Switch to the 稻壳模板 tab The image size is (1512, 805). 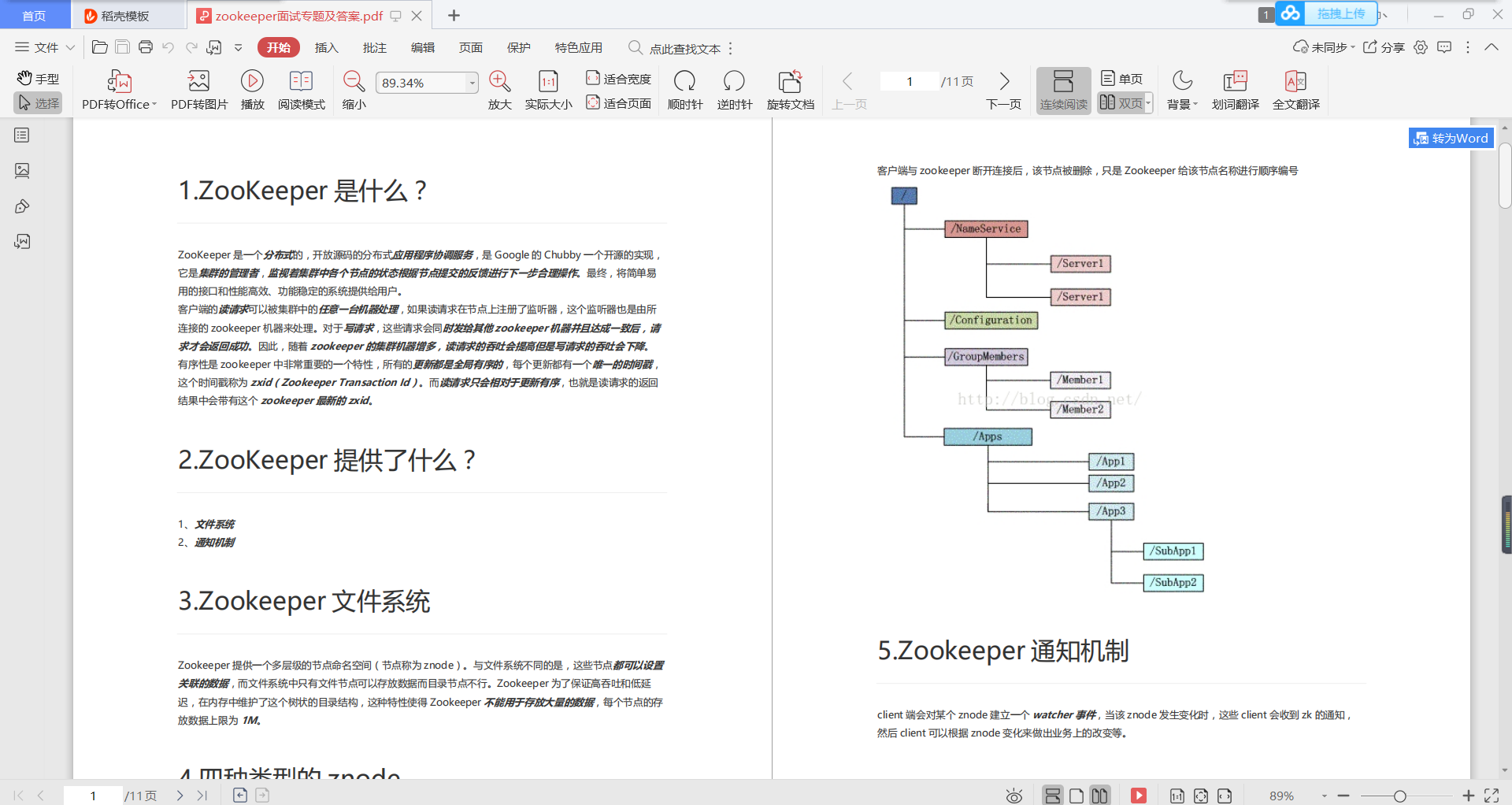point(126,15)
